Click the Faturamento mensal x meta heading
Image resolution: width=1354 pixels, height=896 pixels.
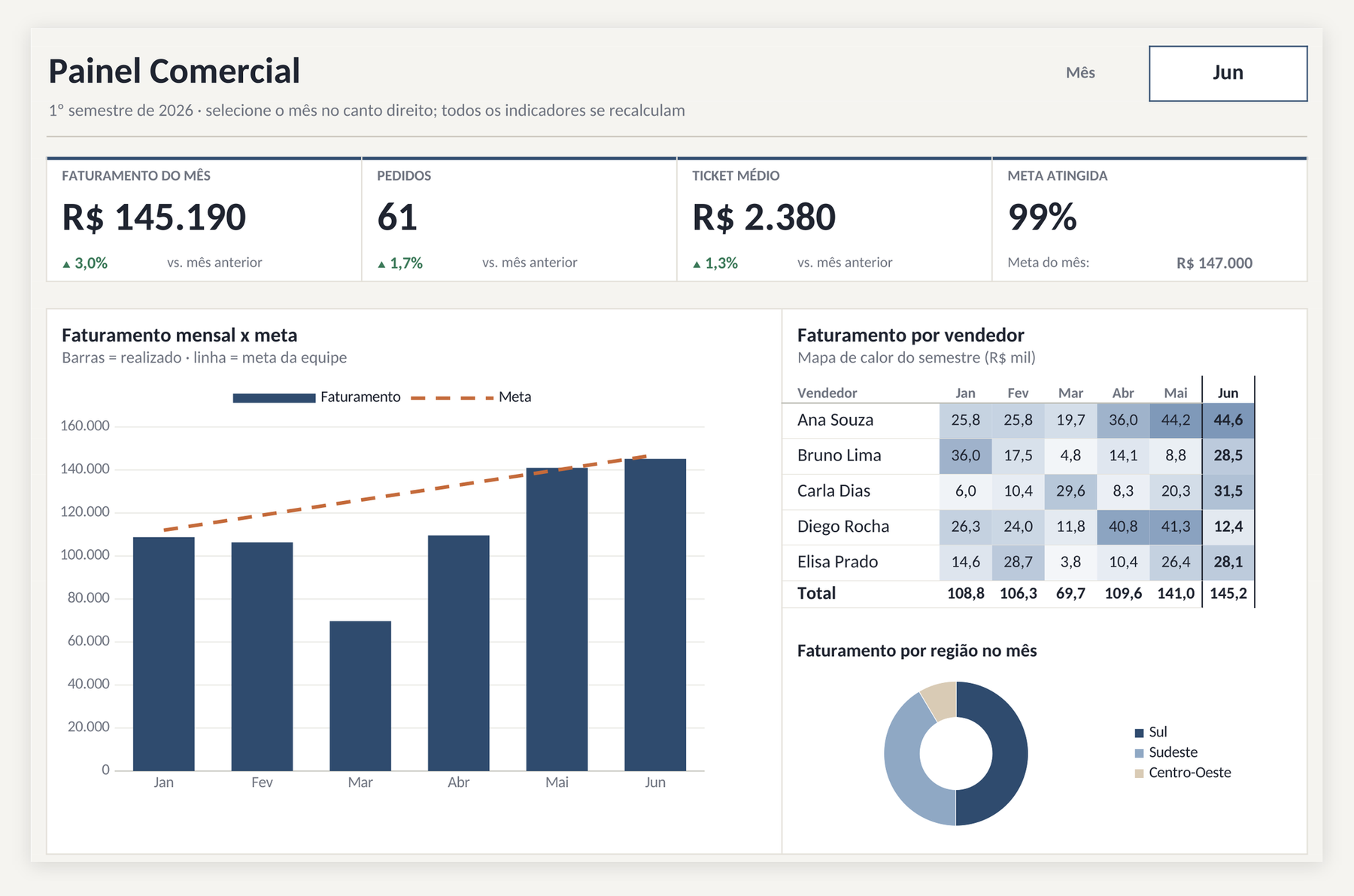[x=180, y=335]
